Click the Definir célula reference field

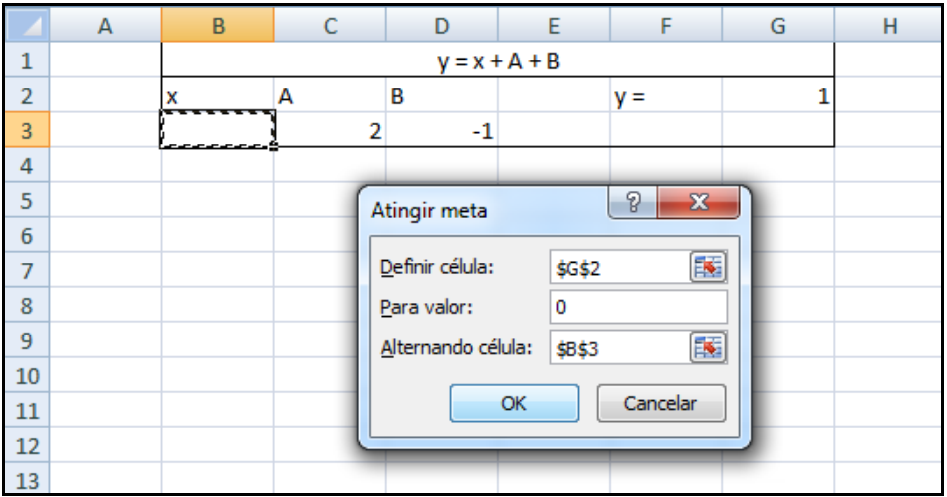tap(616, 267)
